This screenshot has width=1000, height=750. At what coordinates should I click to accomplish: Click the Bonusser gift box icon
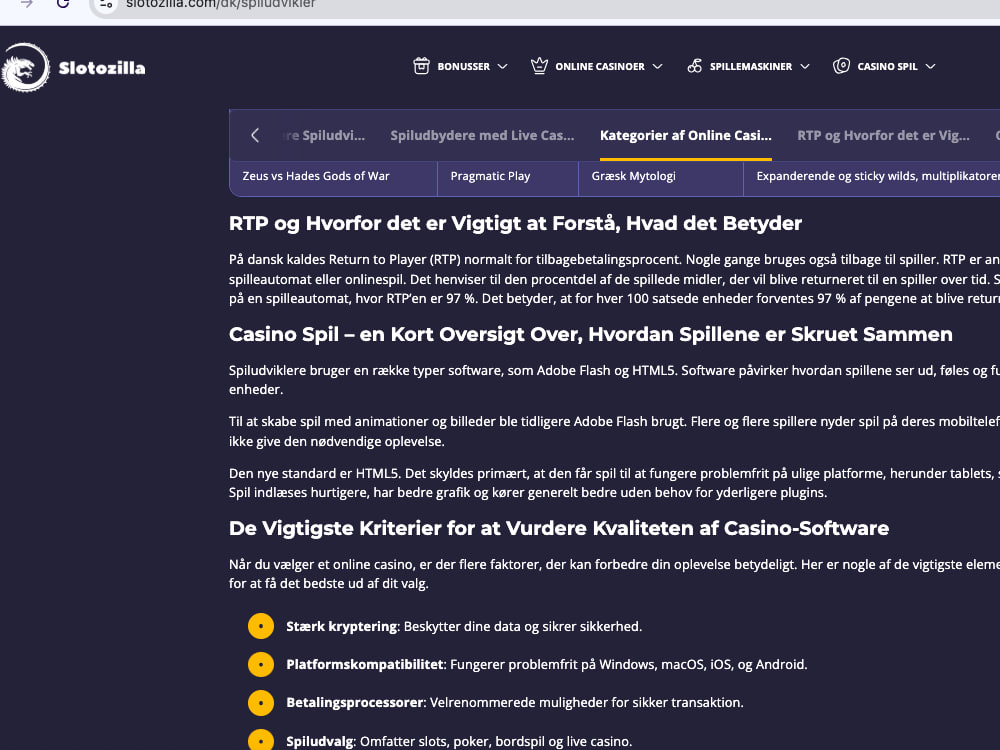(x=422, y=66)
